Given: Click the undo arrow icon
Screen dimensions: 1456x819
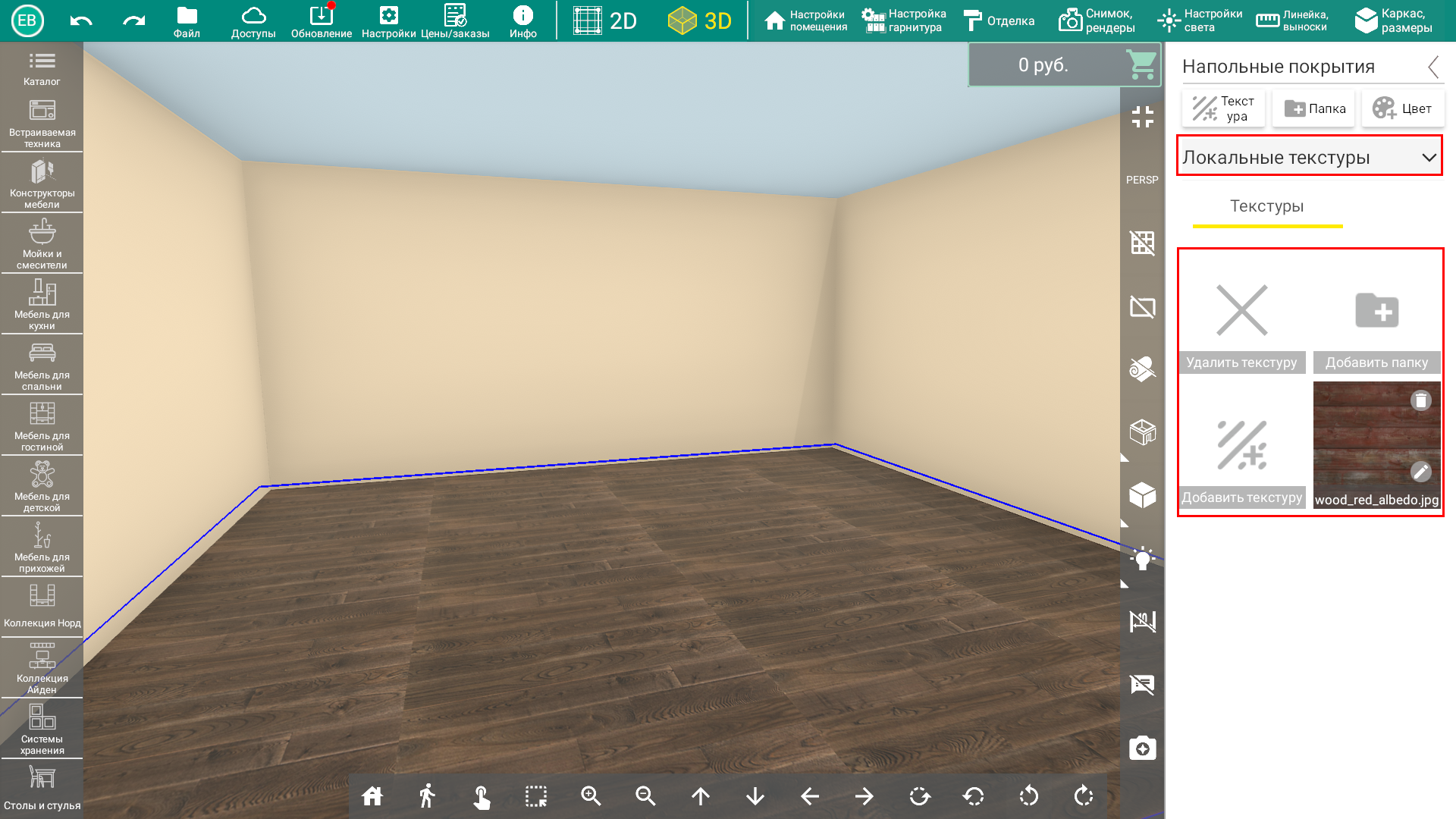Looking at the screenshot, I should 81,20.
